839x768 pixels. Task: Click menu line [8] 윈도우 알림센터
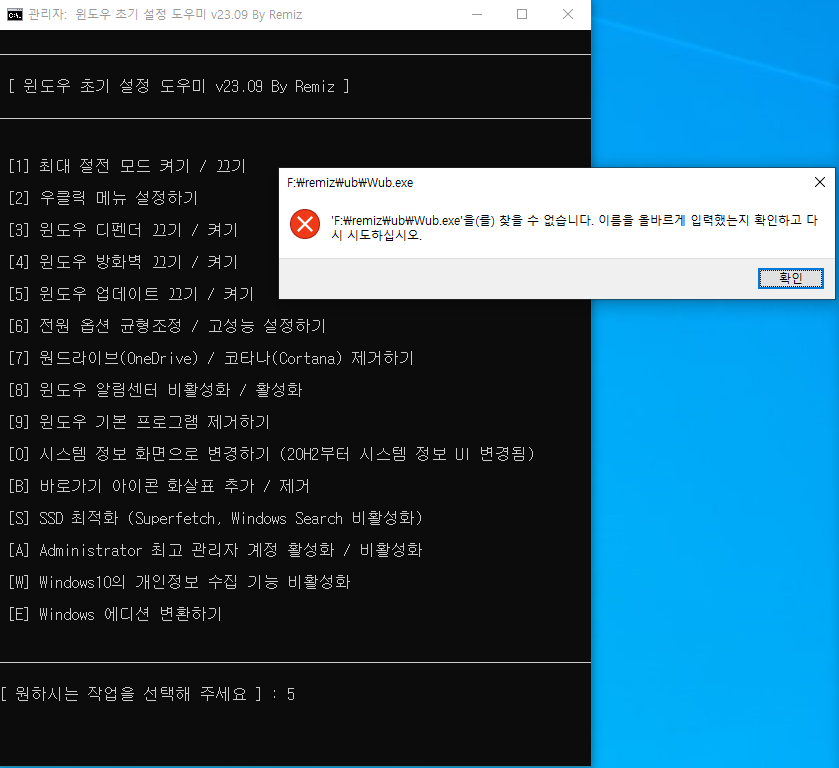pos(156,390)
